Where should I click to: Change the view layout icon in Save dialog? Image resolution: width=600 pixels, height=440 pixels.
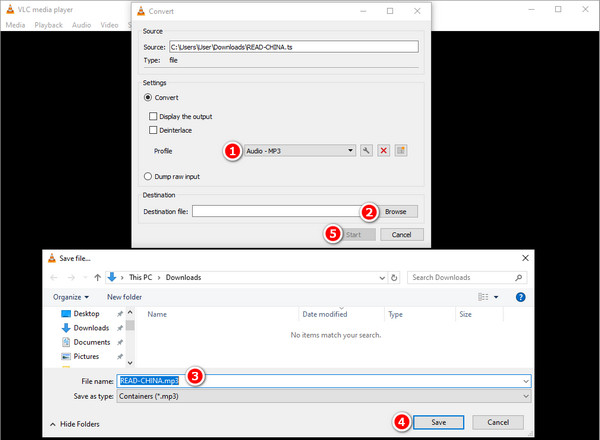tap(483, 297)
